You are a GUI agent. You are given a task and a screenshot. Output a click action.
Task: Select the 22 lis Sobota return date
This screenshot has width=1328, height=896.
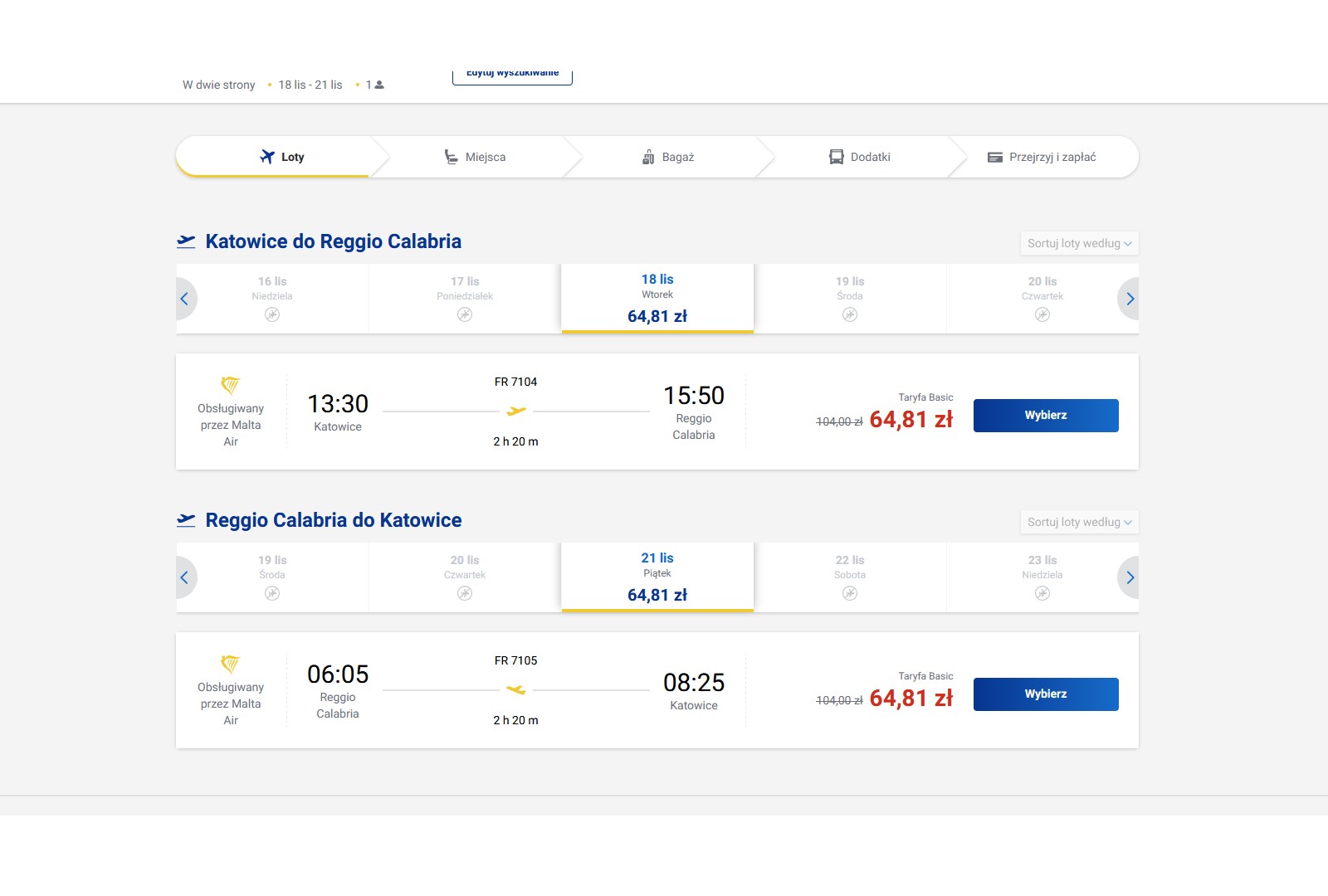pos(850,577)
